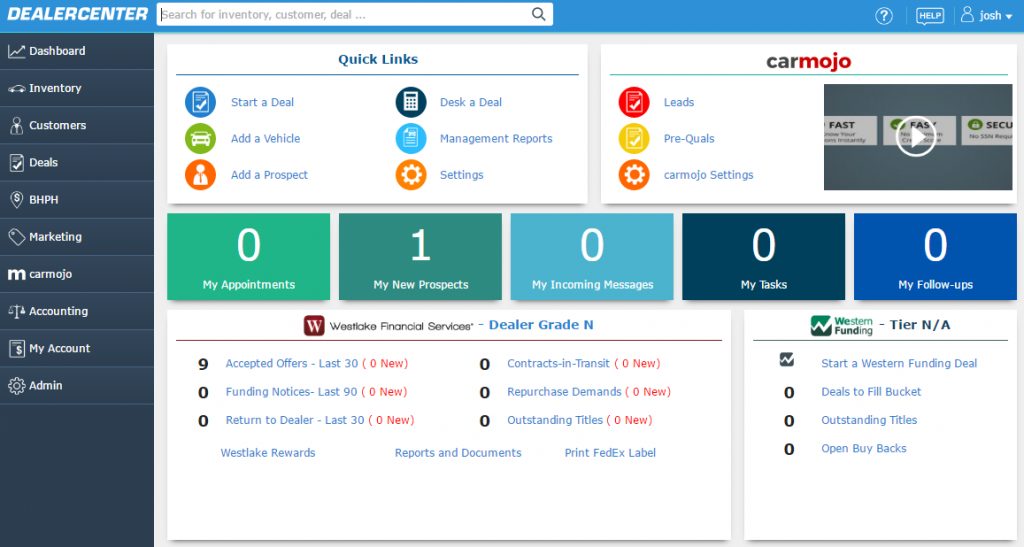Screen dimensions: 1024x547
Task: Click the Tier N/A heading text
Action: tap(920, 325)
